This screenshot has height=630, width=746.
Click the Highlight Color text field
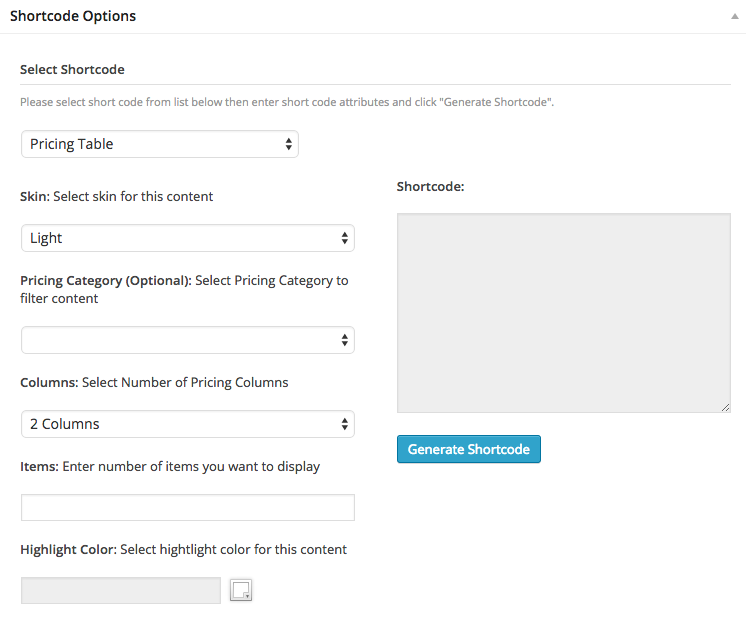[120, 590]
